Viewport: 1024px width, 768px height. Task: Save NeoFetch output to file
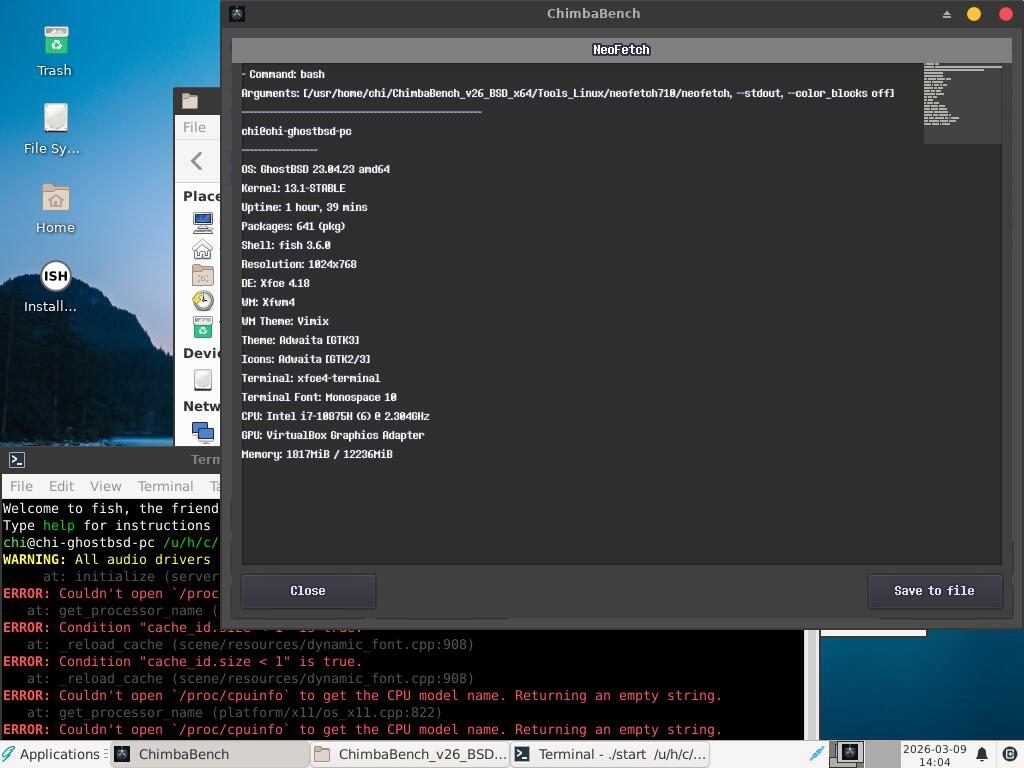[935, 591]
